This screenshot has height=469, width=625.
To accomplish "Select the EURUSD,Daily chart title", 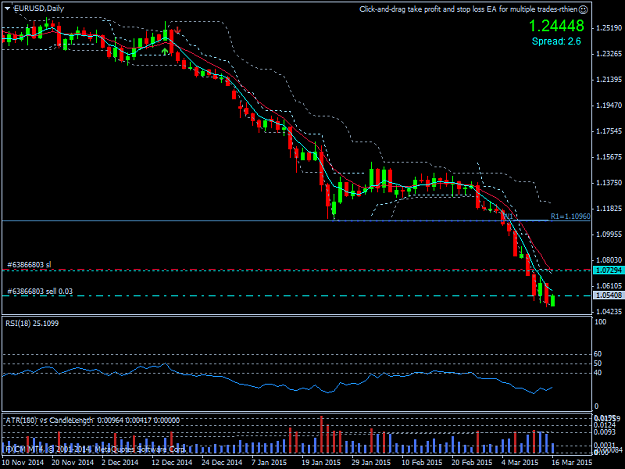I will [x=39, y=8].
